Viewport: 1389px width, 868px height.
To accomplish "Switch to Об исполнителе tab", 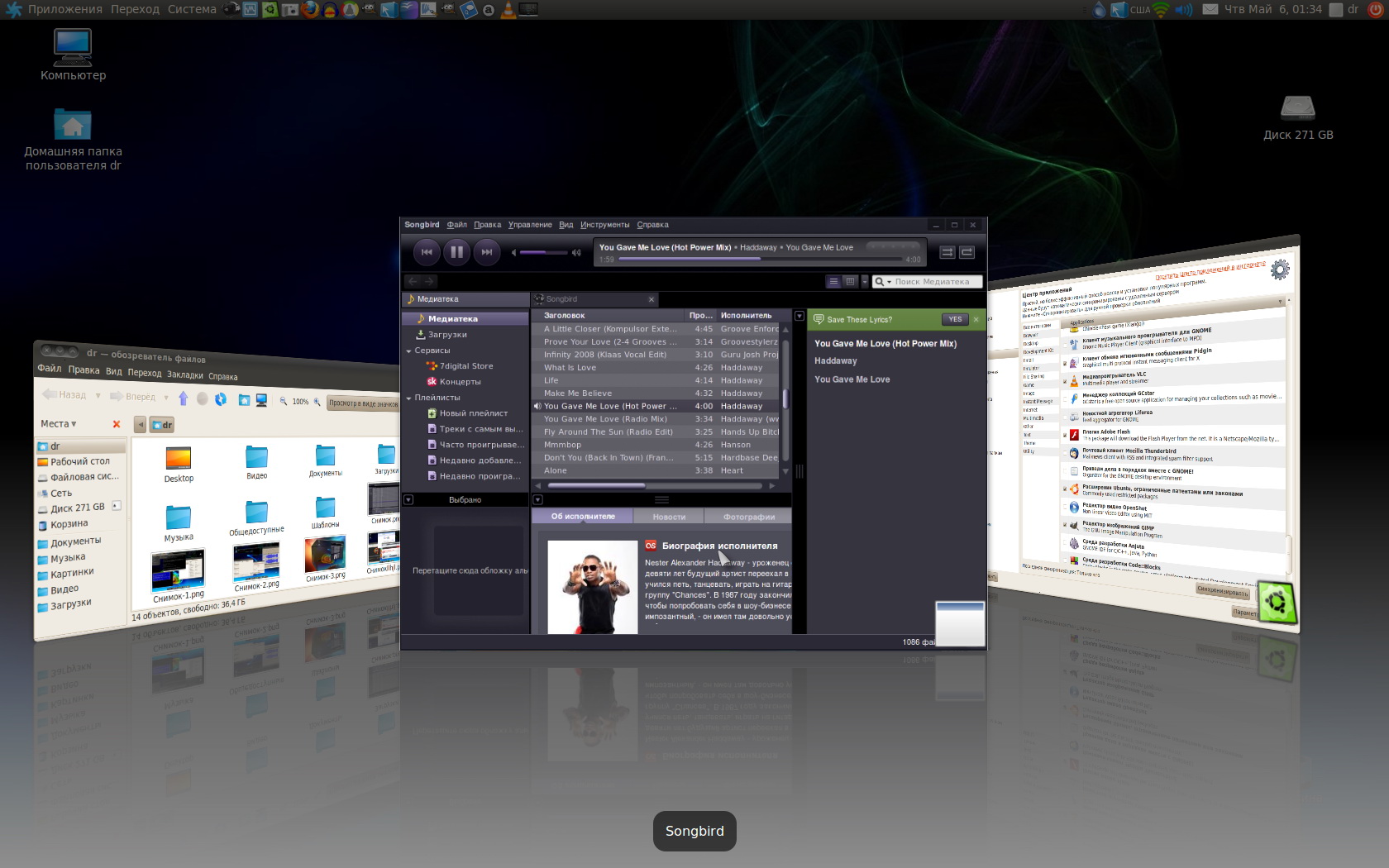I will point(583,517).
